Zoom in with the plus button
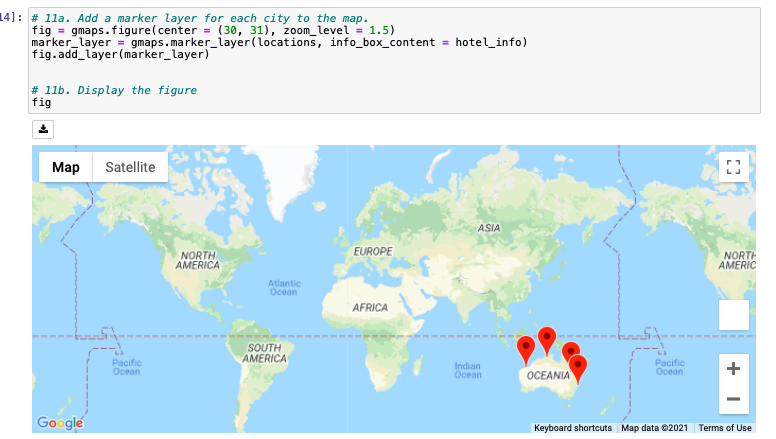The image size is (776, 439). point(733,369)
